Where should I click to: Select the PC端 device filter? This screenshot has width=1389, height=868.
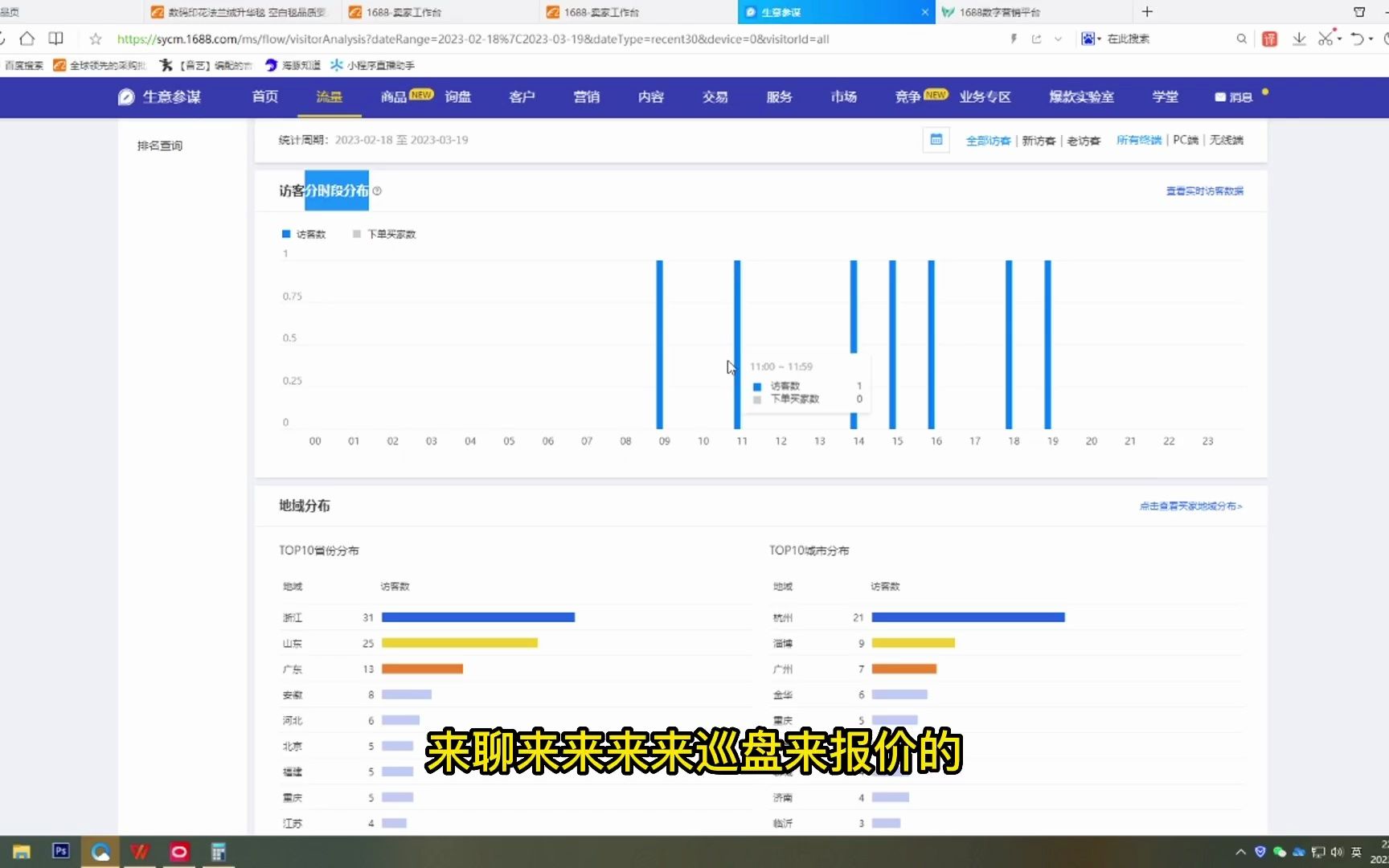[1186, 140]
